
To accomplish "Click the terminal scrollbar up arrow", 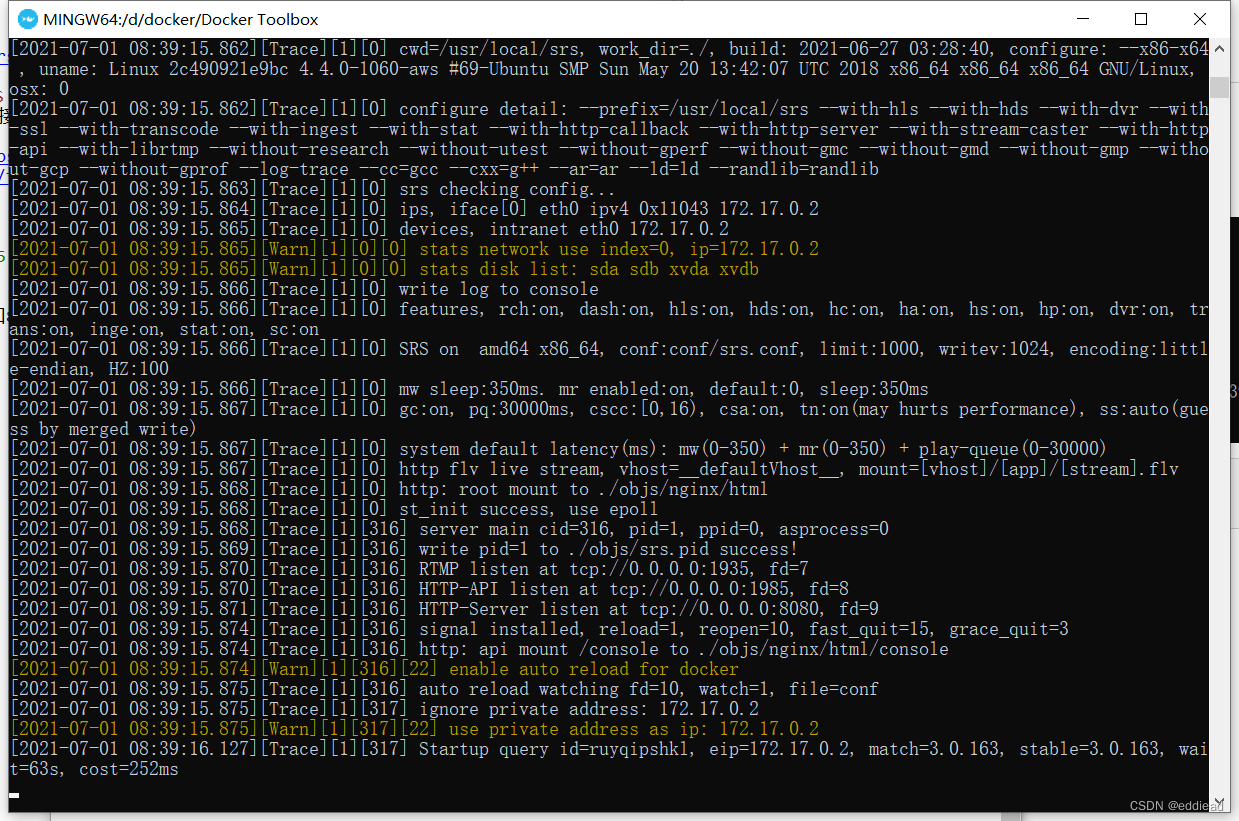I will 1220,48.
